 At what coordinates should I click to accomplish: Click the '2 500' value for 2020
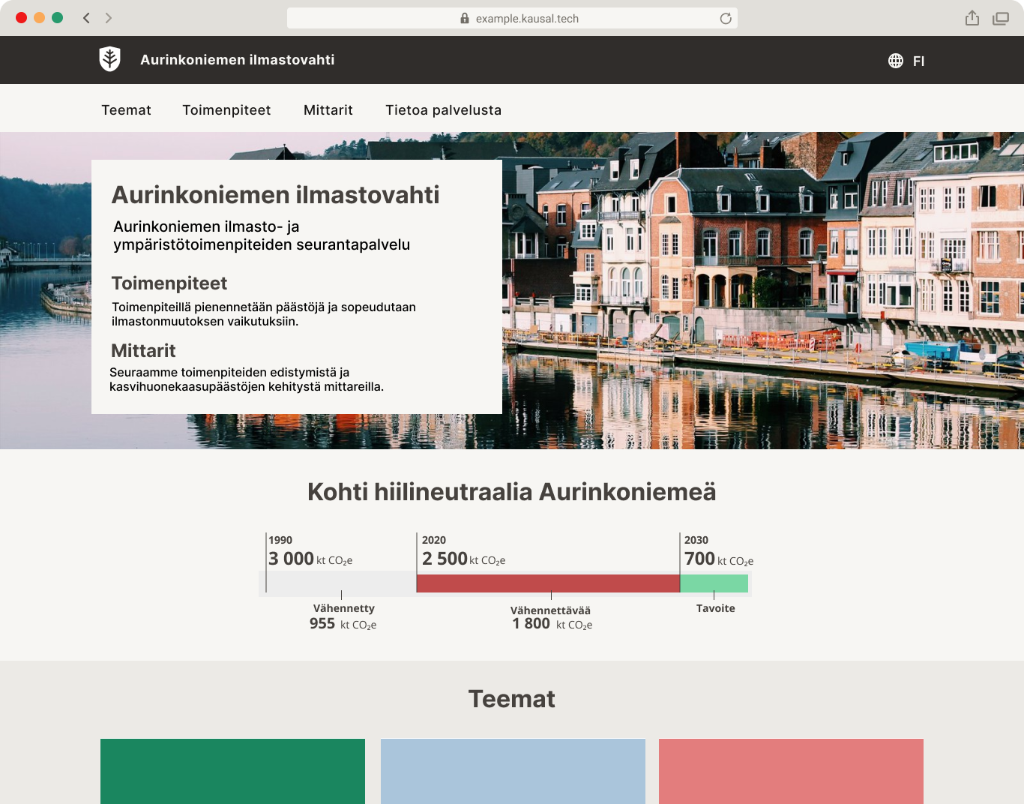pyautogui.click(x=444, y=558)
